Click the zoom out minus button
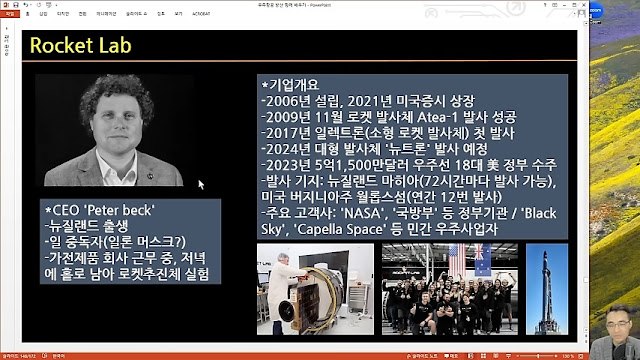640x360 pixels. tap(518, 356)
